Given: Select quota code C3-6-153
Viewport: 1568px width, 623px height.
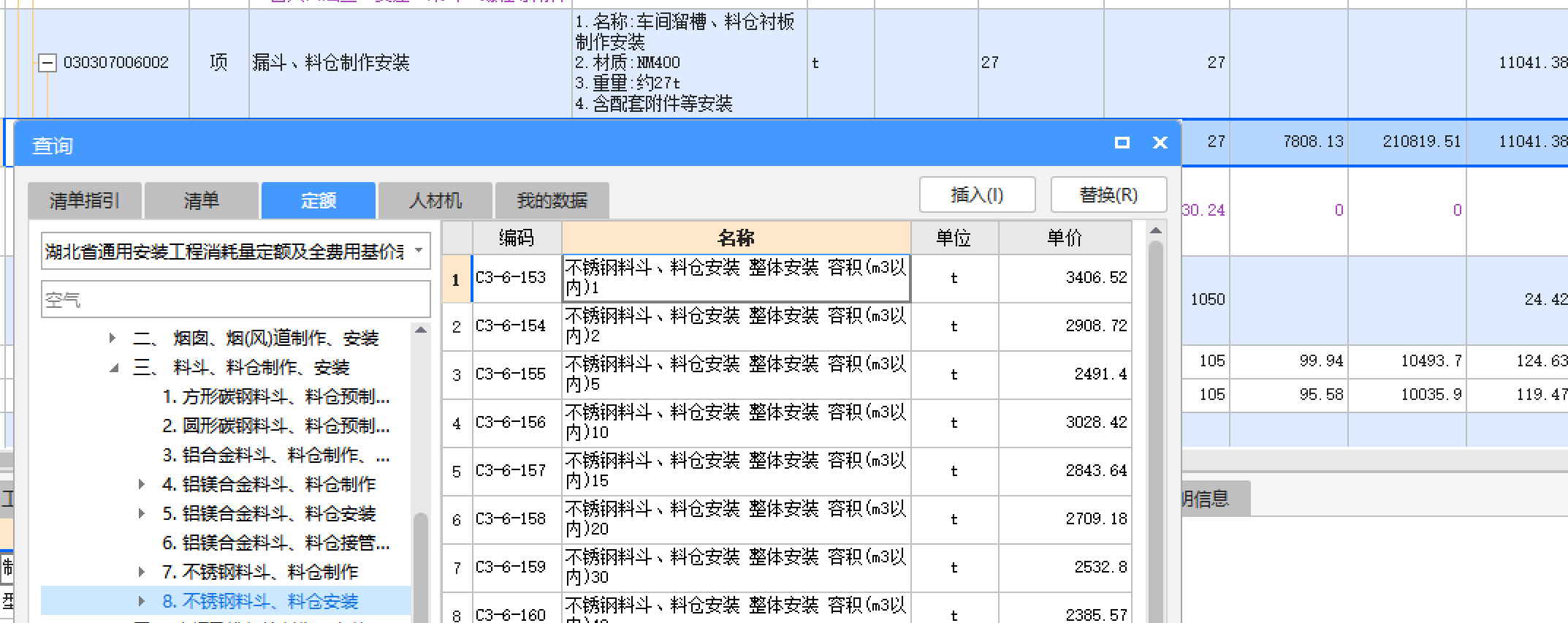Looking at the screenshot, I should pos(517,278).
